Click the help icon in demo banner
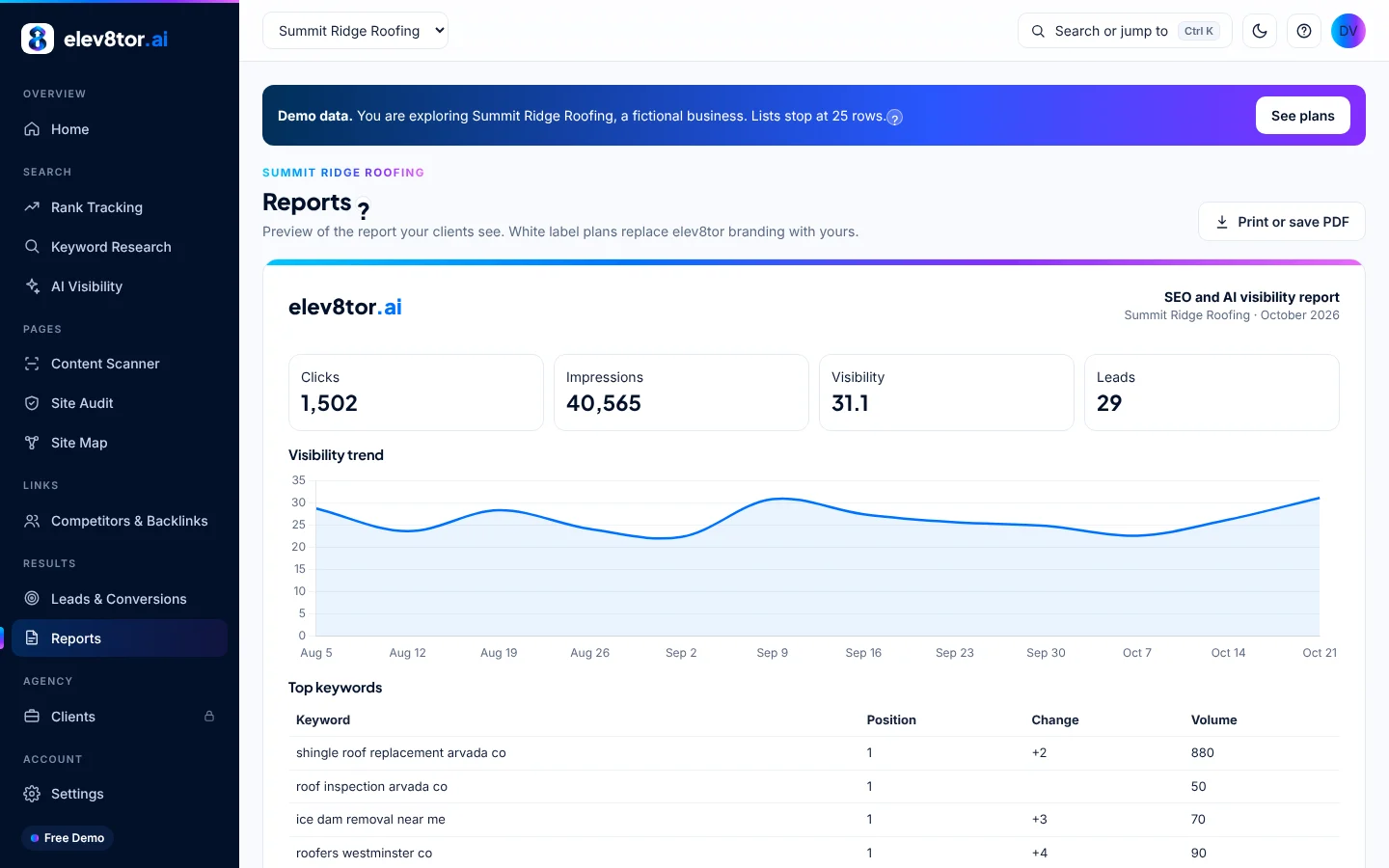This screenshot has width=1389, height=868. [x=895, y=118]
